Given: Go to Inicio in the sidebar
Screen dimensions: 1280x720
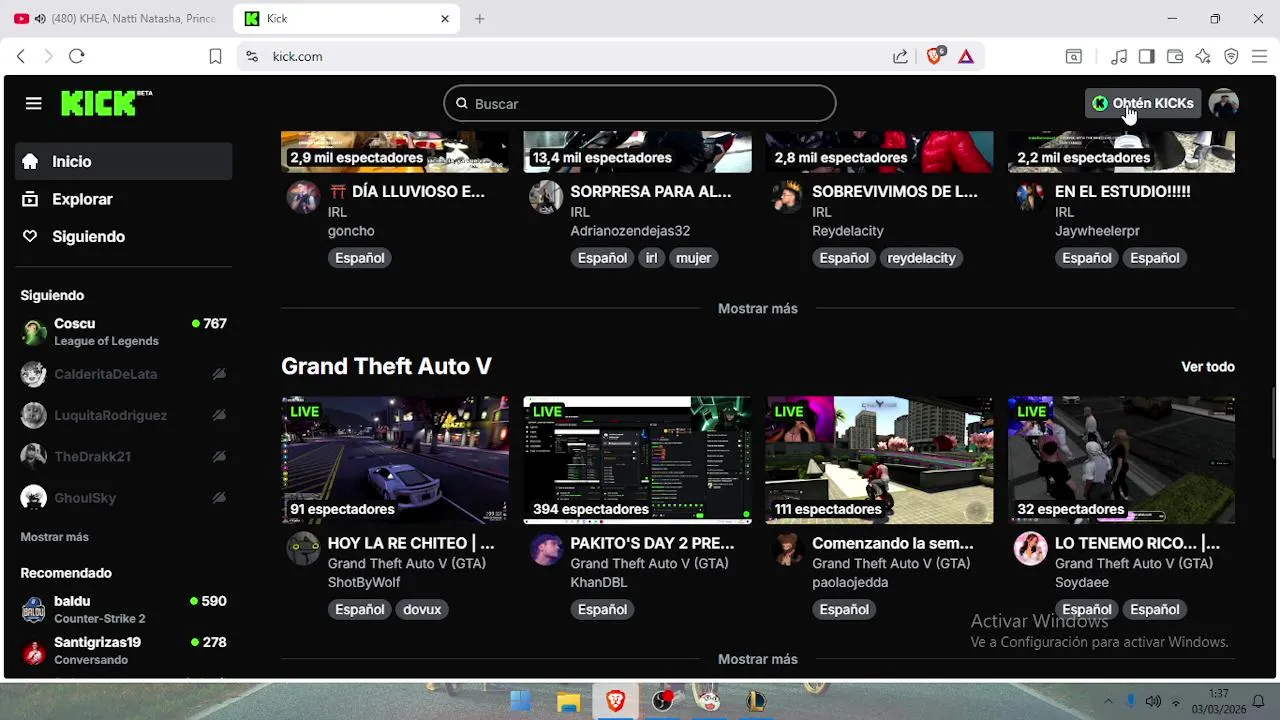Looking at the screenshot, I should click(123, 161).
